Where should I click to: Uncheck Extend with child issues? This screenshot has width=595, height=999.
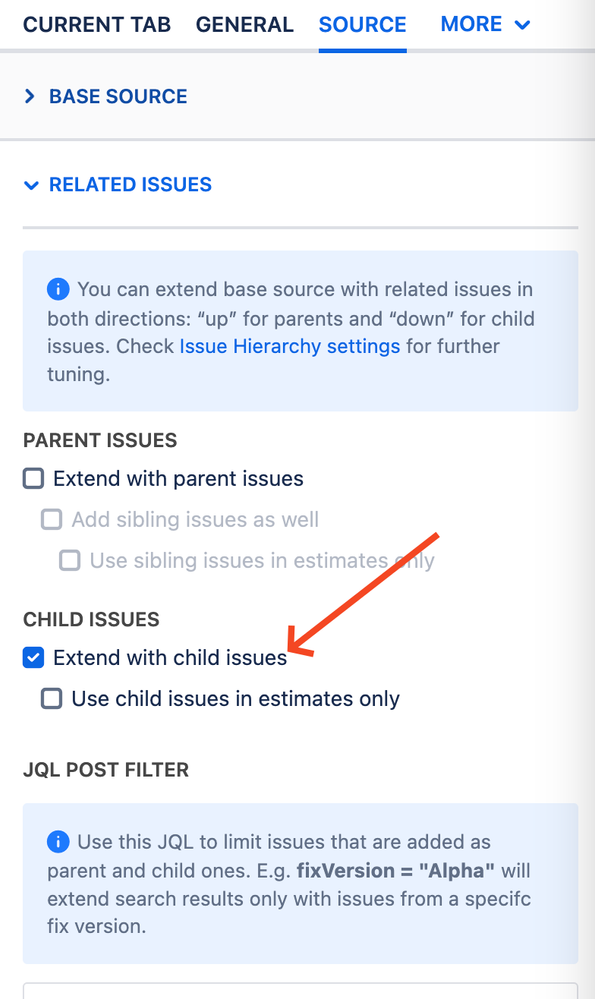(x=33, y=658)
